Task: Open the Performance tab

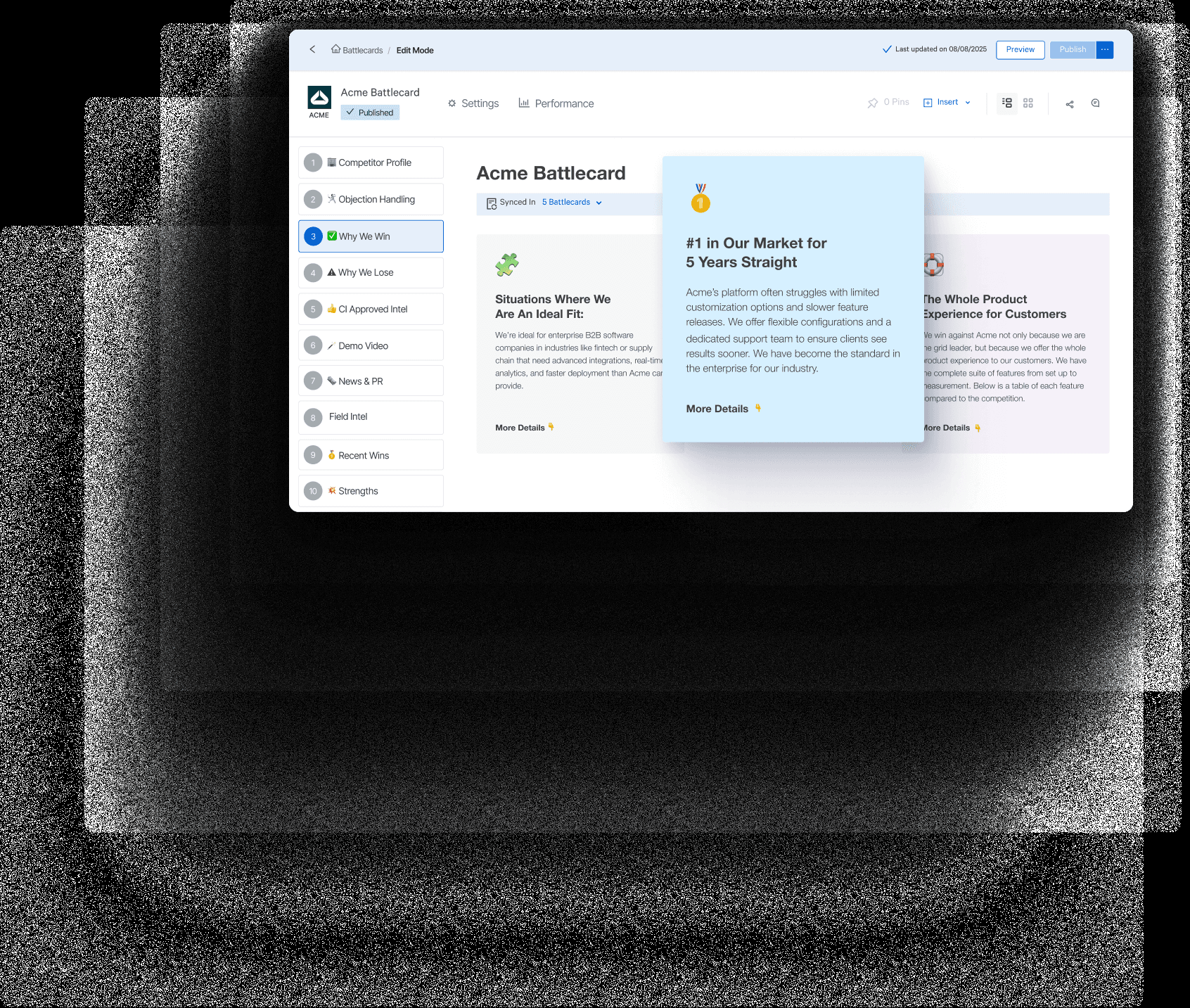Action: [x=556, y=103]
